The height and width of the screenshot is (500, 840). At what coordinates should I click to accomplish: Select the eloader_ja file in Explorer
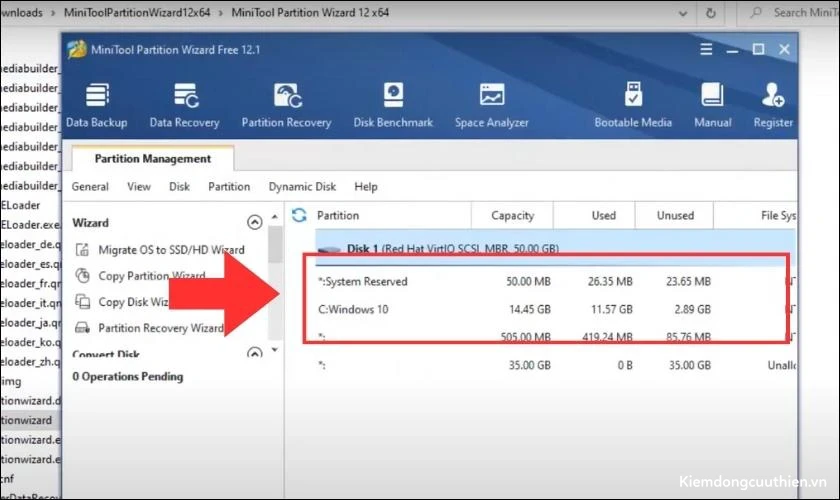pyautogui.click(x=31, y=322)
